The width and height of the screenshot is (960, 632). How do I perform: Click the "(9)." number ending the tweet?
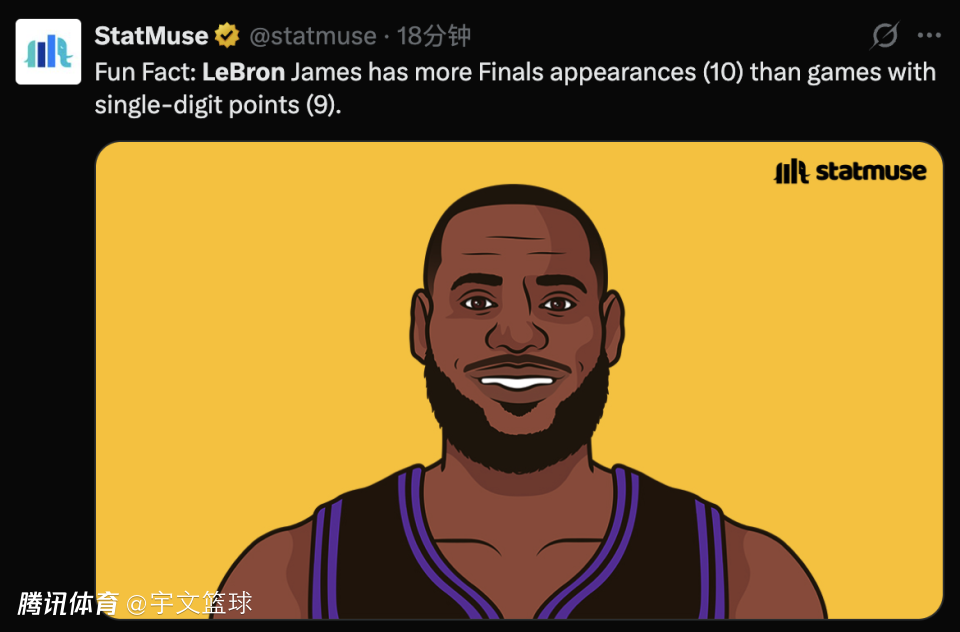[x=320, y=104]
